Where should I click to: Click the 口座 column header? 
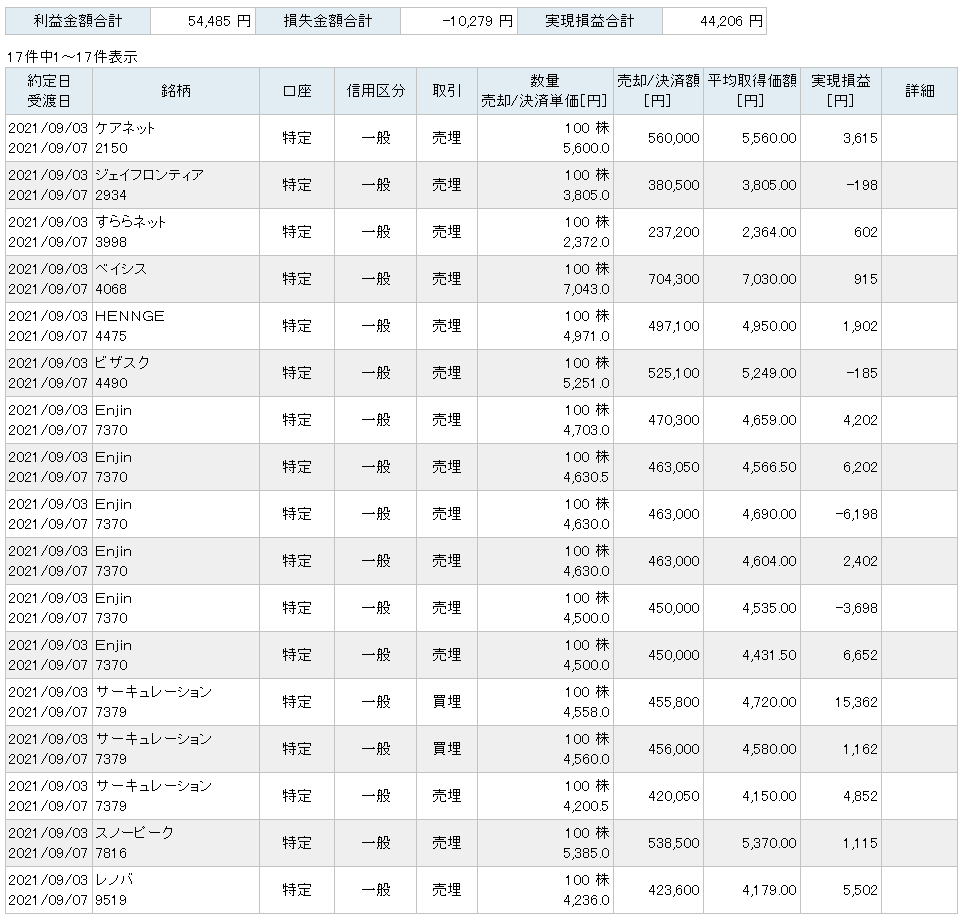point(297,91)
